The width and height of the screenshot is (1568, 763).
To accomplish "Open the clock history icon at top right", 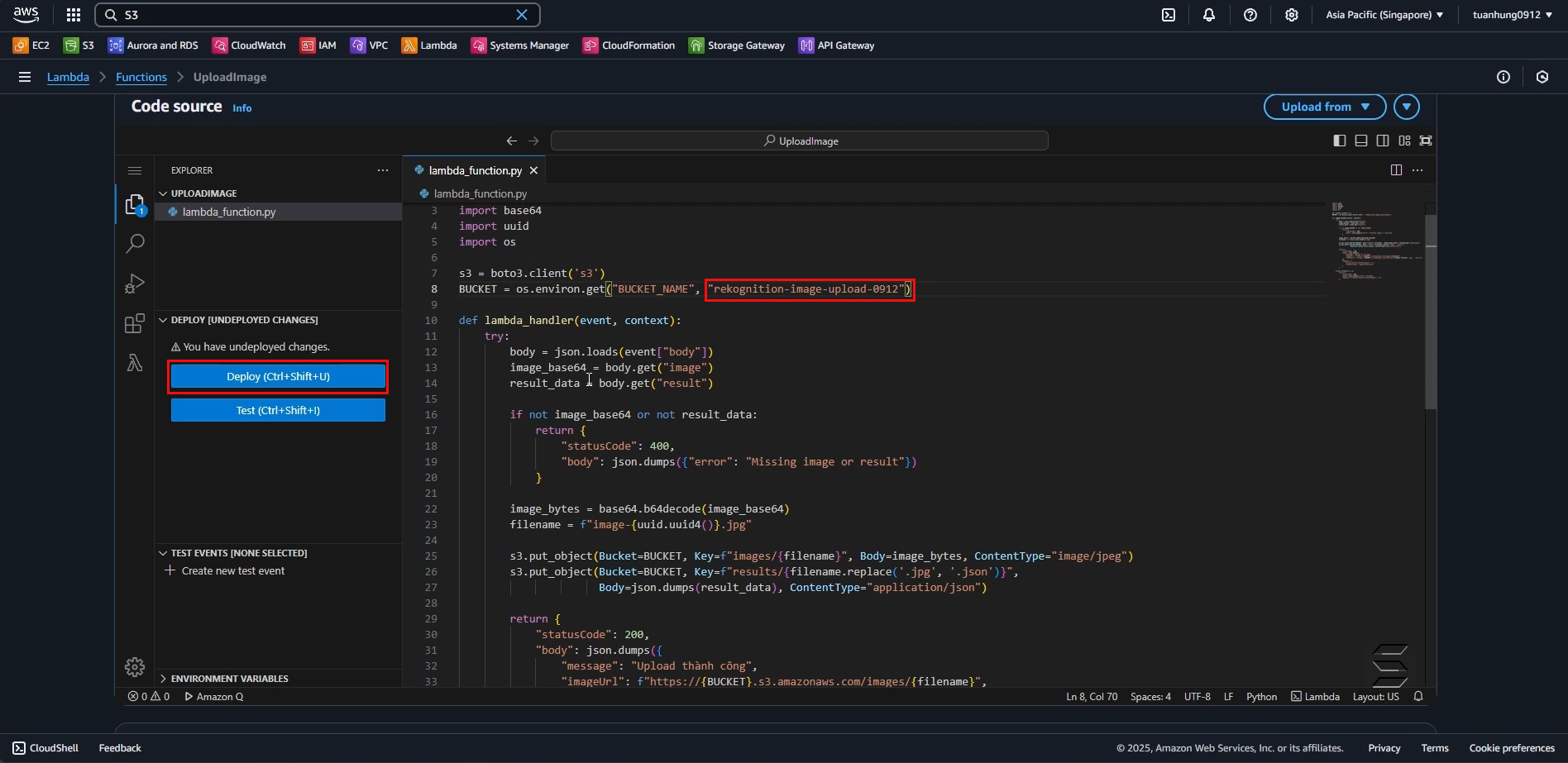I will tap(1542, 77).
